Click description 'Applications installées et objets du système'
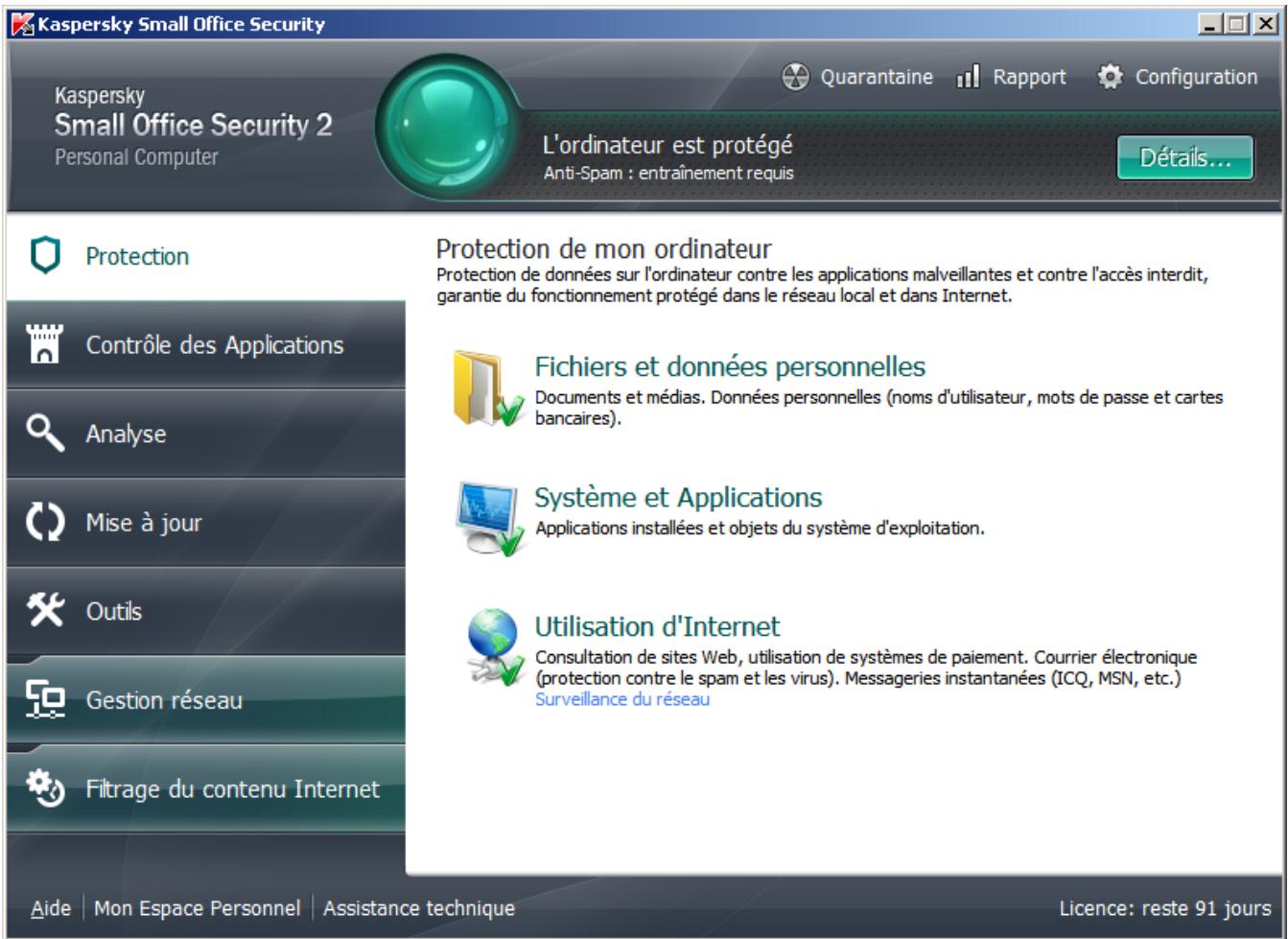The image size is (1288, 939). coord(760,528)
